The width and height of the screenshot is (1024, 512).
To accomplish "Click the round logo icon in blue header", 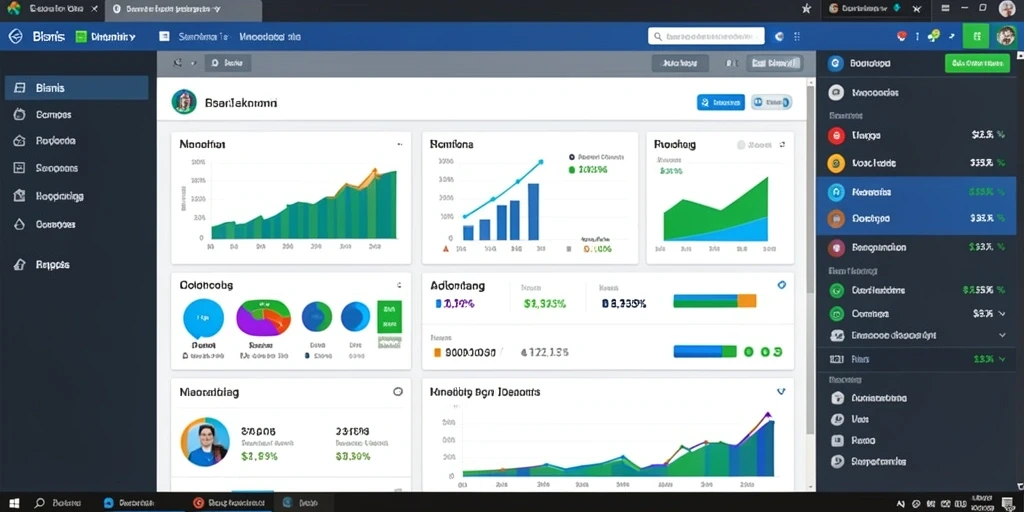I will [x=15, y=37].
